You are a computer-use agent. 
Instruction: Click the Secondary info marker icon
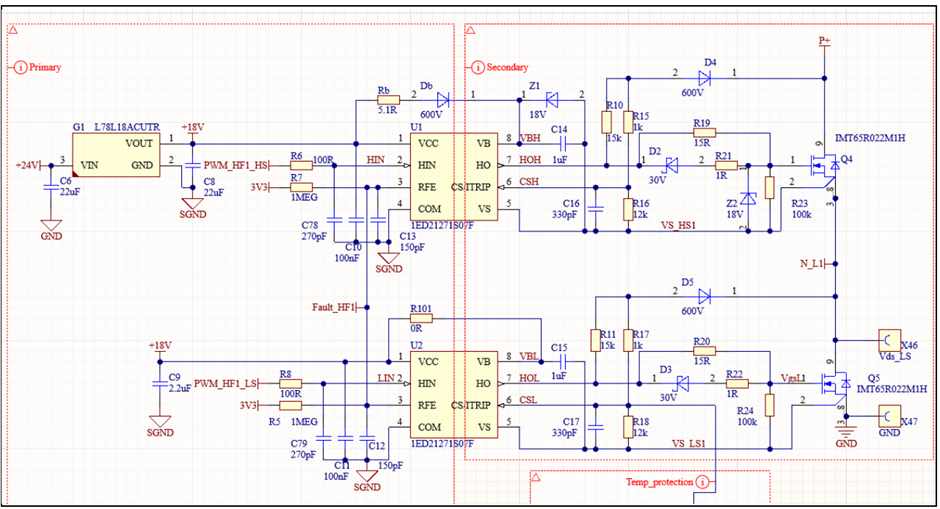(478, 68)
